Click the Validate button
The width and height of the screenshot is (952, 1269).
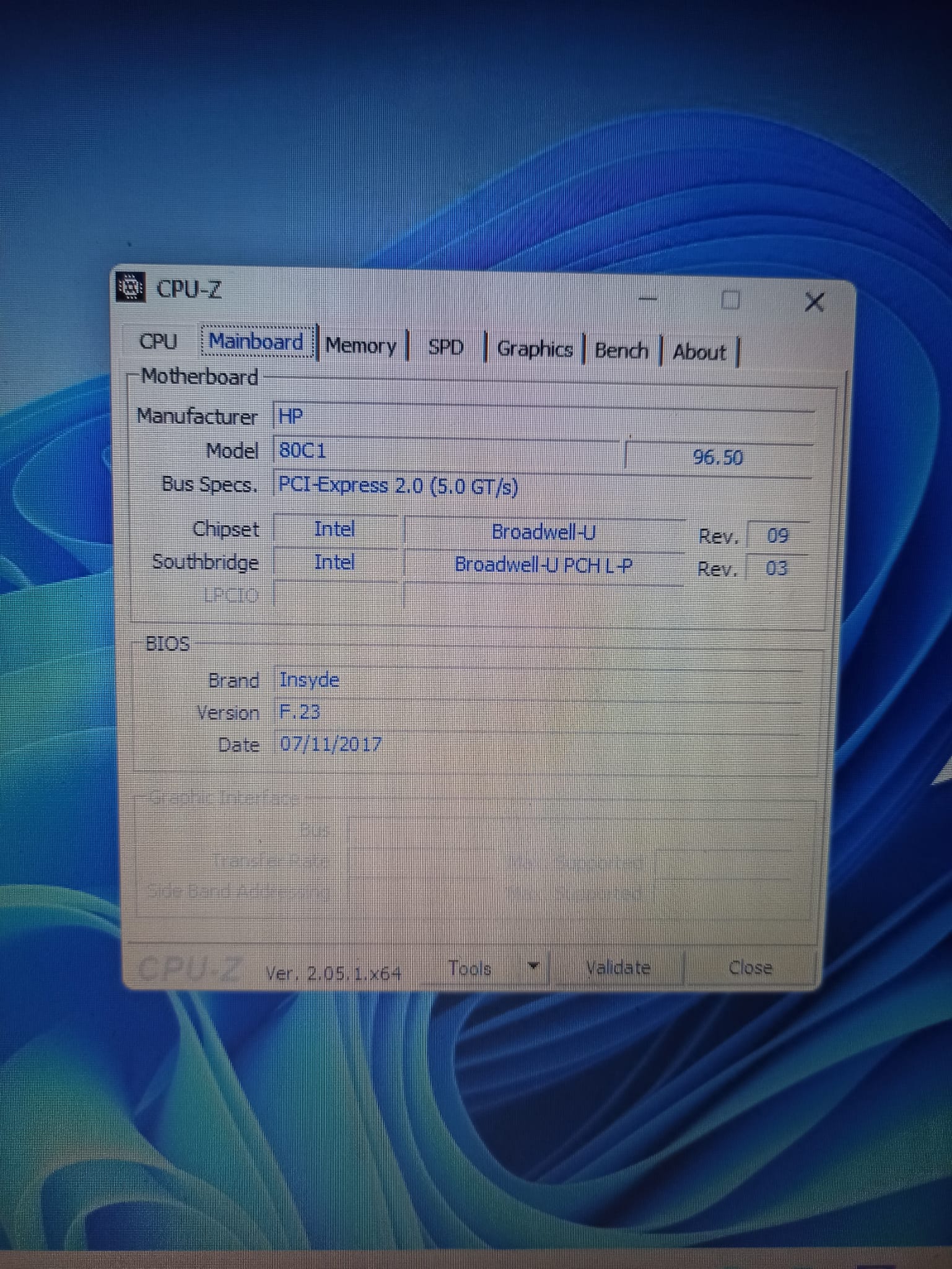(x=618, y=967)
